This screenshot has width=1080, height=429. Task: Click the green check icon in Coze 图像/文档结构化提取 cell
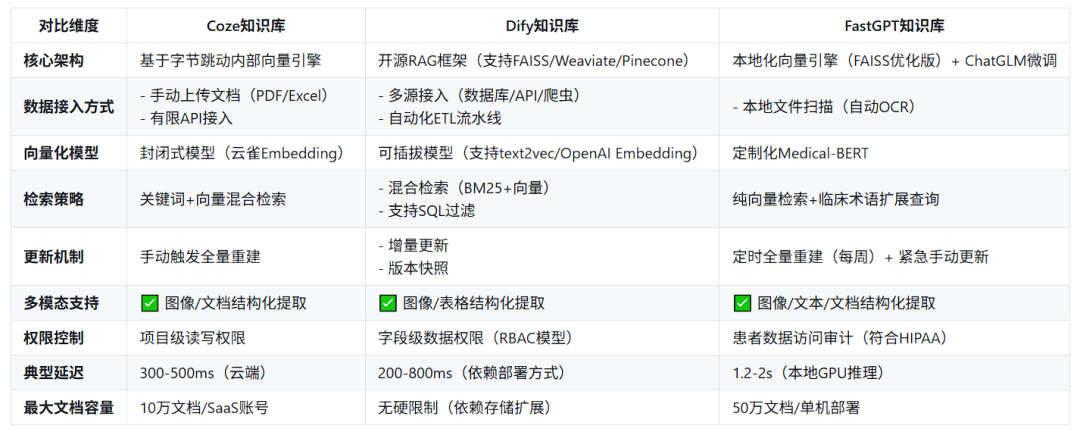pyautogui.click(x=148, y=303)
